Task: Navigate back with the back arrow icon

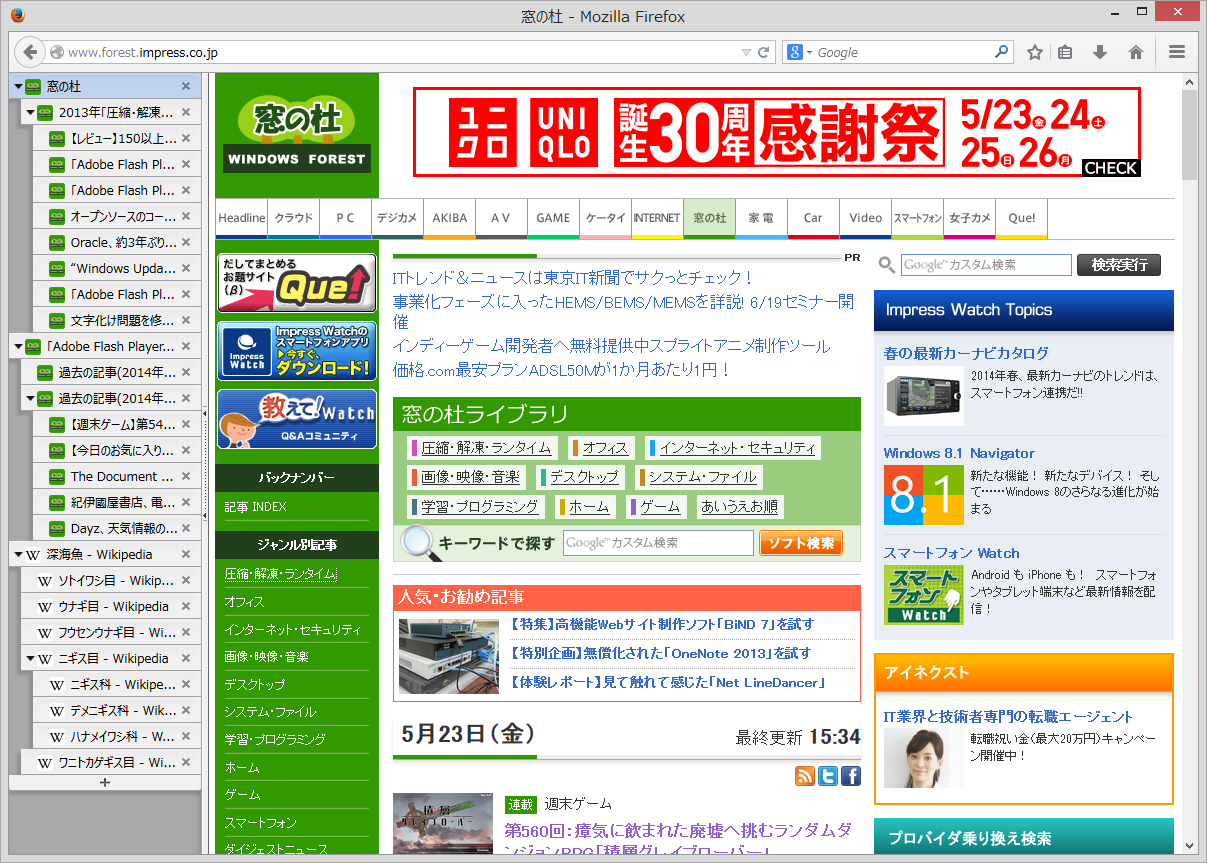Action: tap(30, 52)
